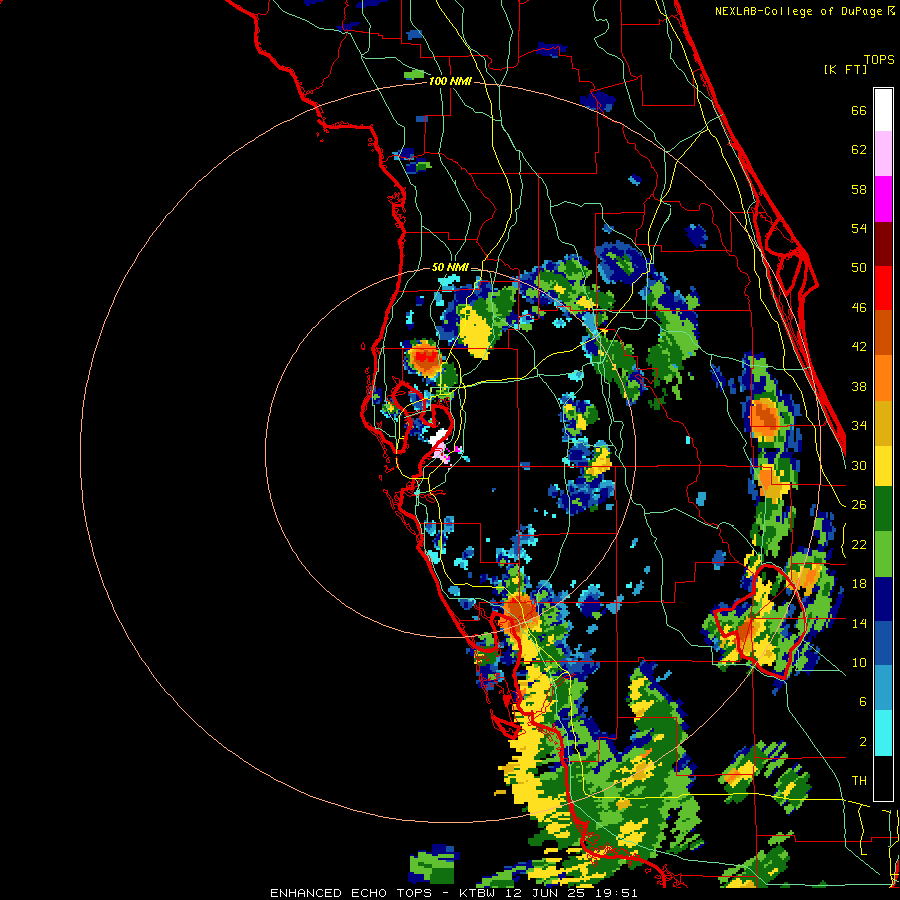The height and width of the screenshot is (900, 900).
Task: Click the red-orange storm cell north of Tampa Bay
Action: tap(425, 359)
